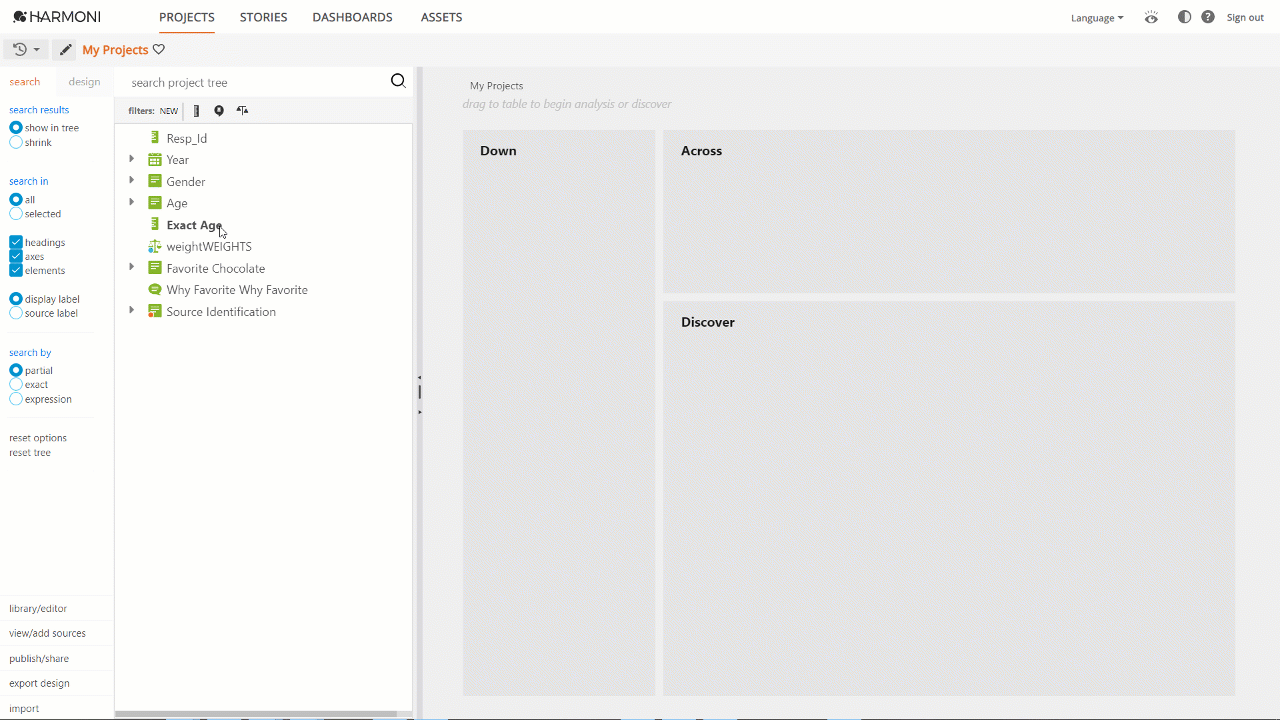Select the Resp_Id tree row

coord(187,138)
